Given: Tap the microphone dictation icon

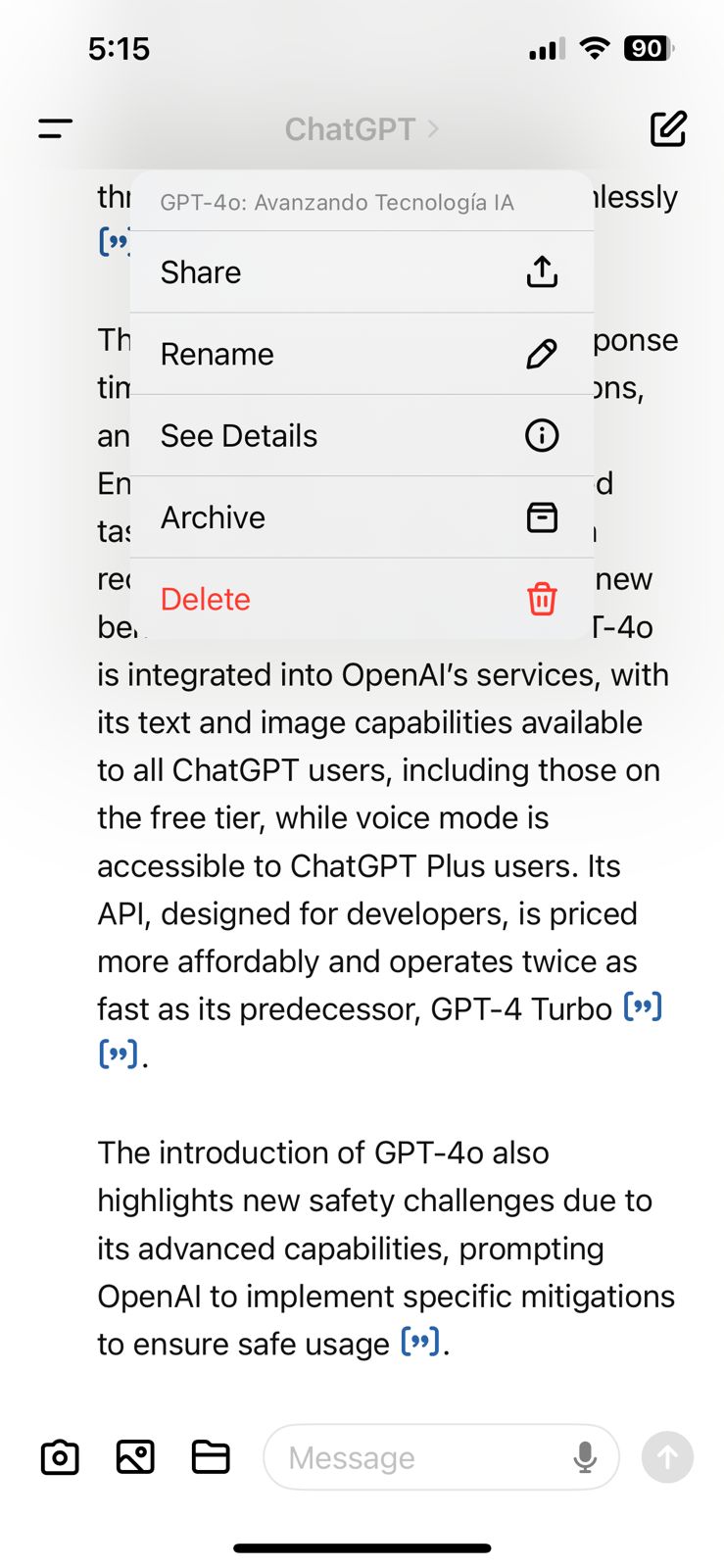Looking at the screenshot, I should pos(585,1457).
